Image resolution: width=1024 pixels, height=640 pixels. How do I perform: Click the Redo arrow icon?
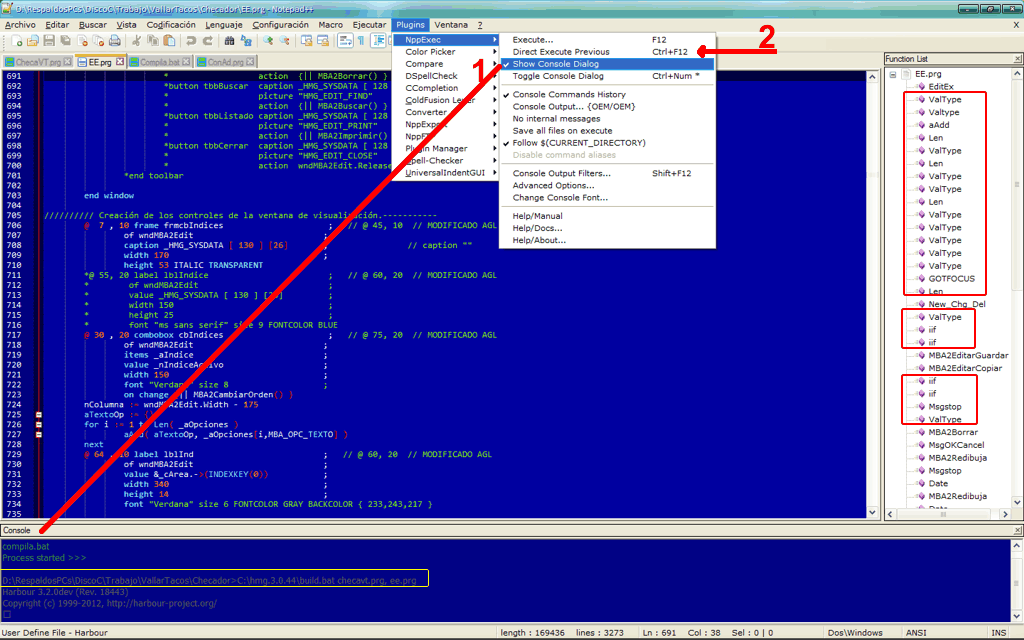[x=207, y=41]
